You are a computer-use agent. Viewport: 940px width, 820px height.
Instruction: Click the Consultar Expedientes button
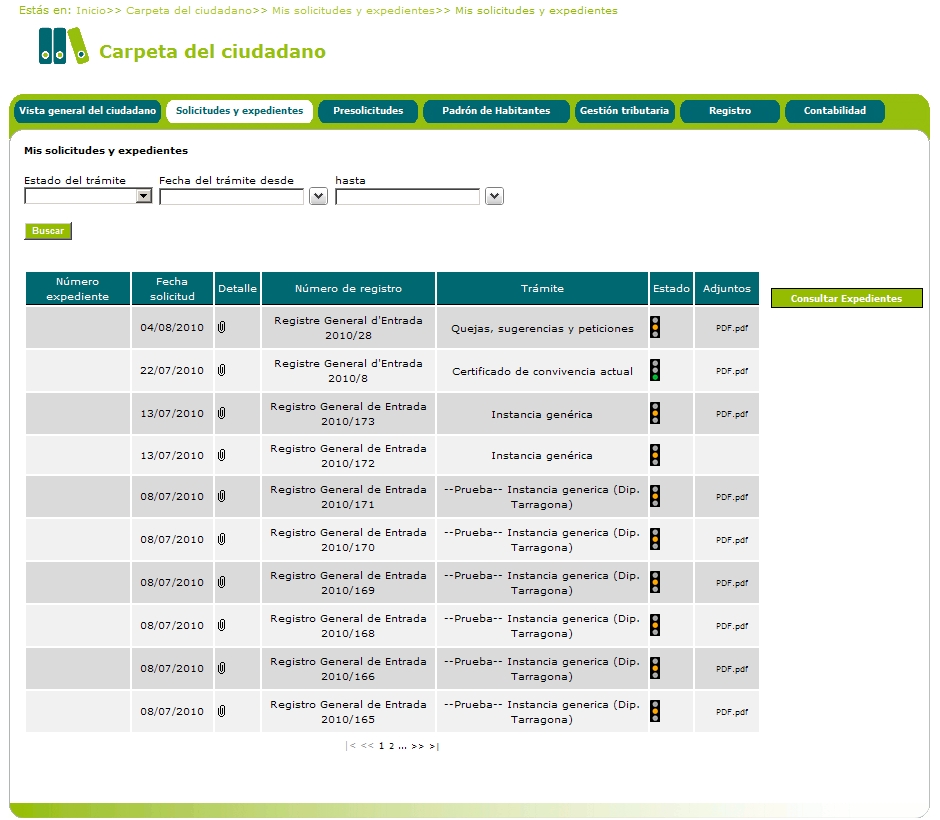(846, 298)
